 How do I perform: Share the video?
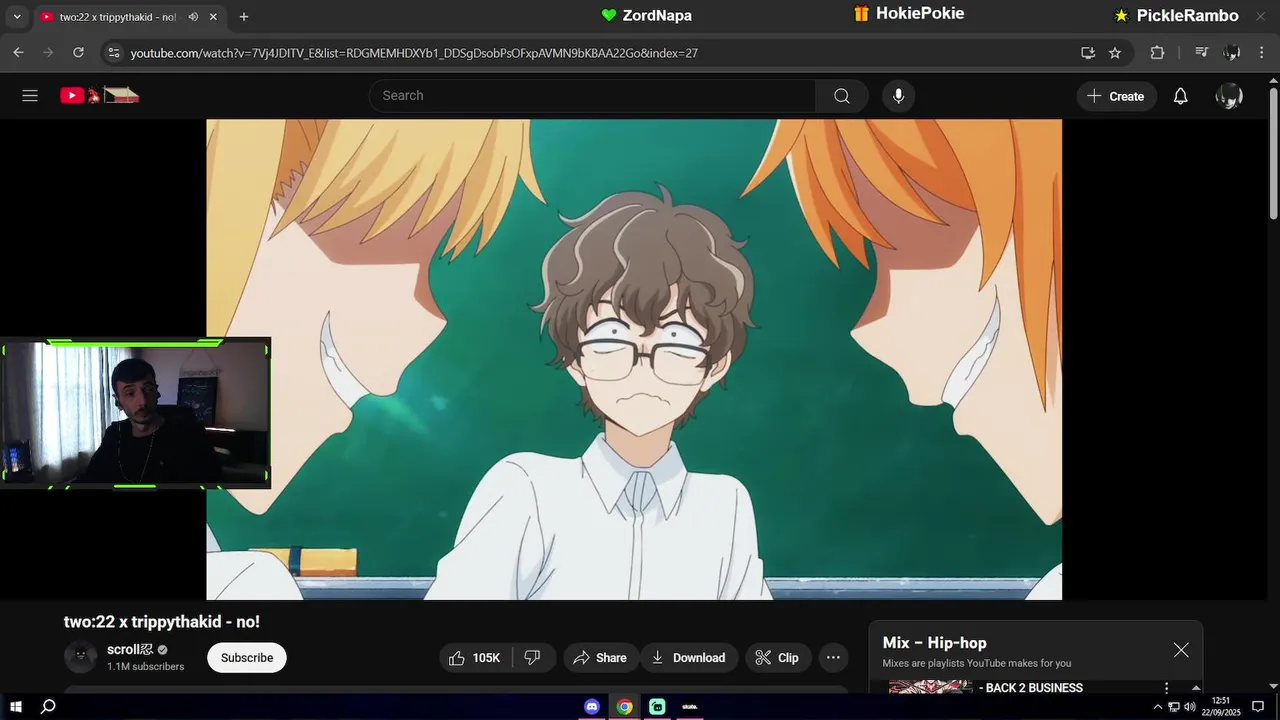tap(600, 658)
